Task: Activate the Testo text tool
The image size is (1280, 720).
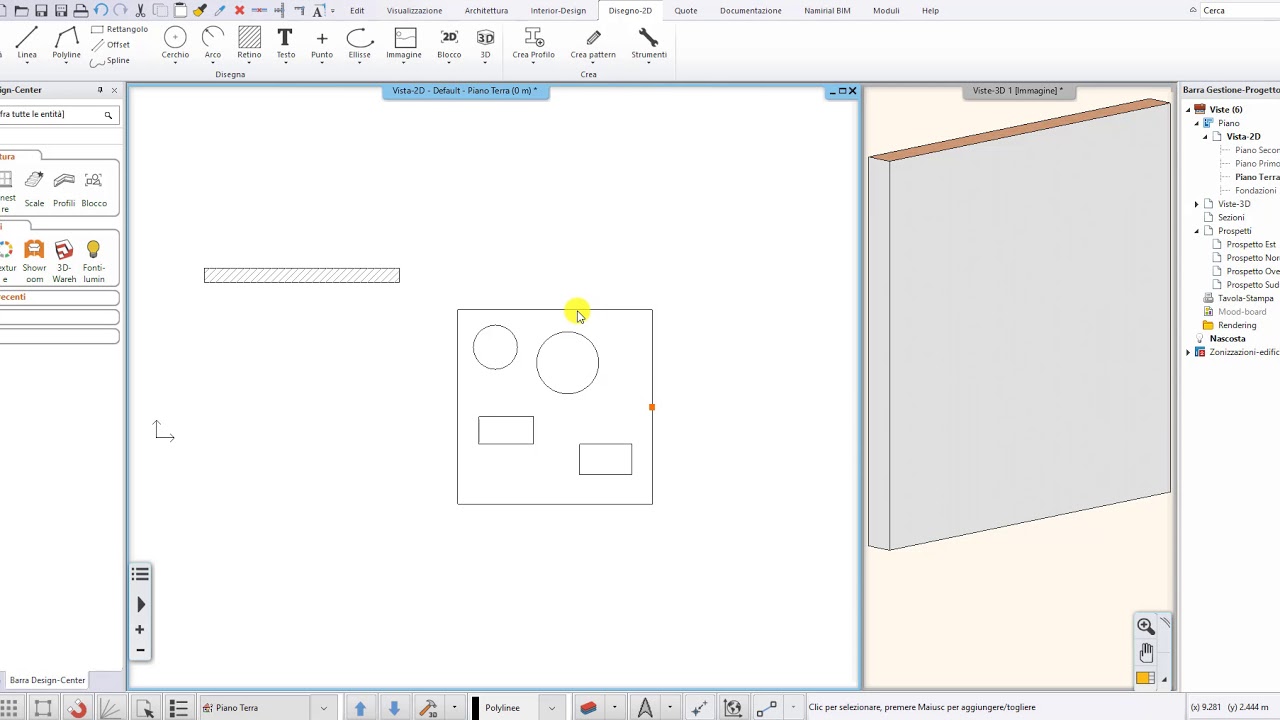Action: (x=285, y=43)
